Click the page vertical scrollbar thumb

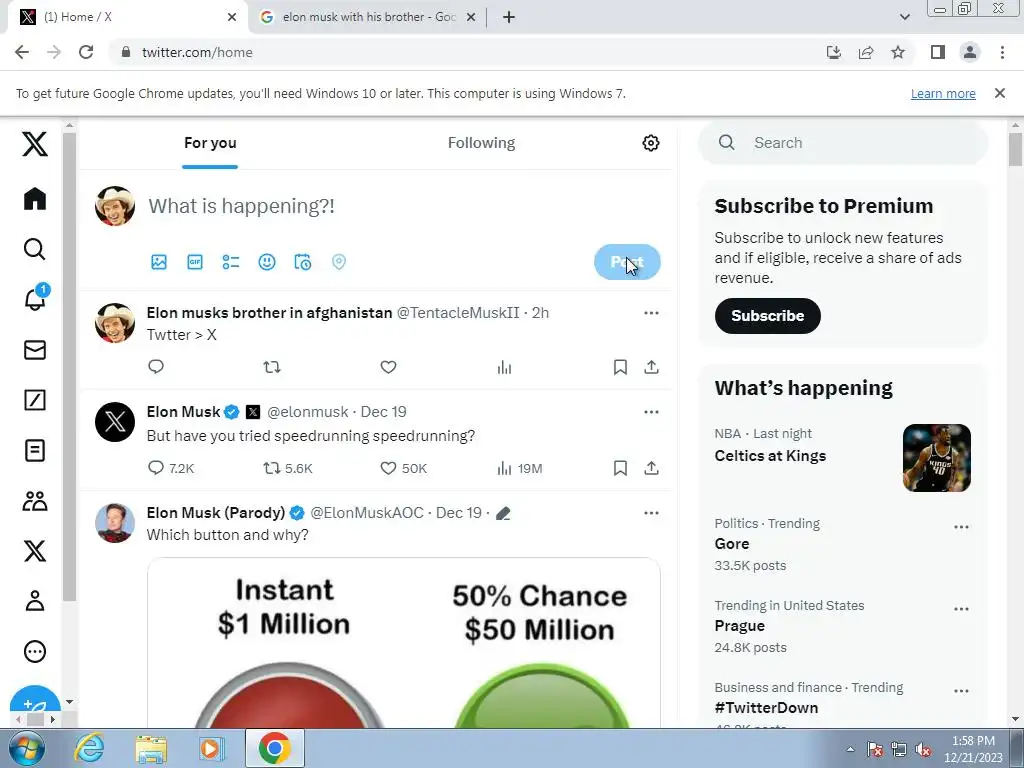1015,149
